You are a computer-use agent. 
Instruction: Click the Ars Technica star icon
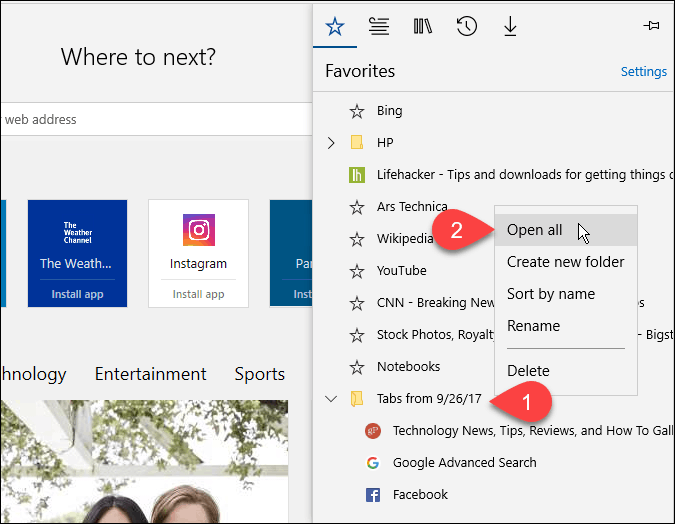[x=357, y=208]
